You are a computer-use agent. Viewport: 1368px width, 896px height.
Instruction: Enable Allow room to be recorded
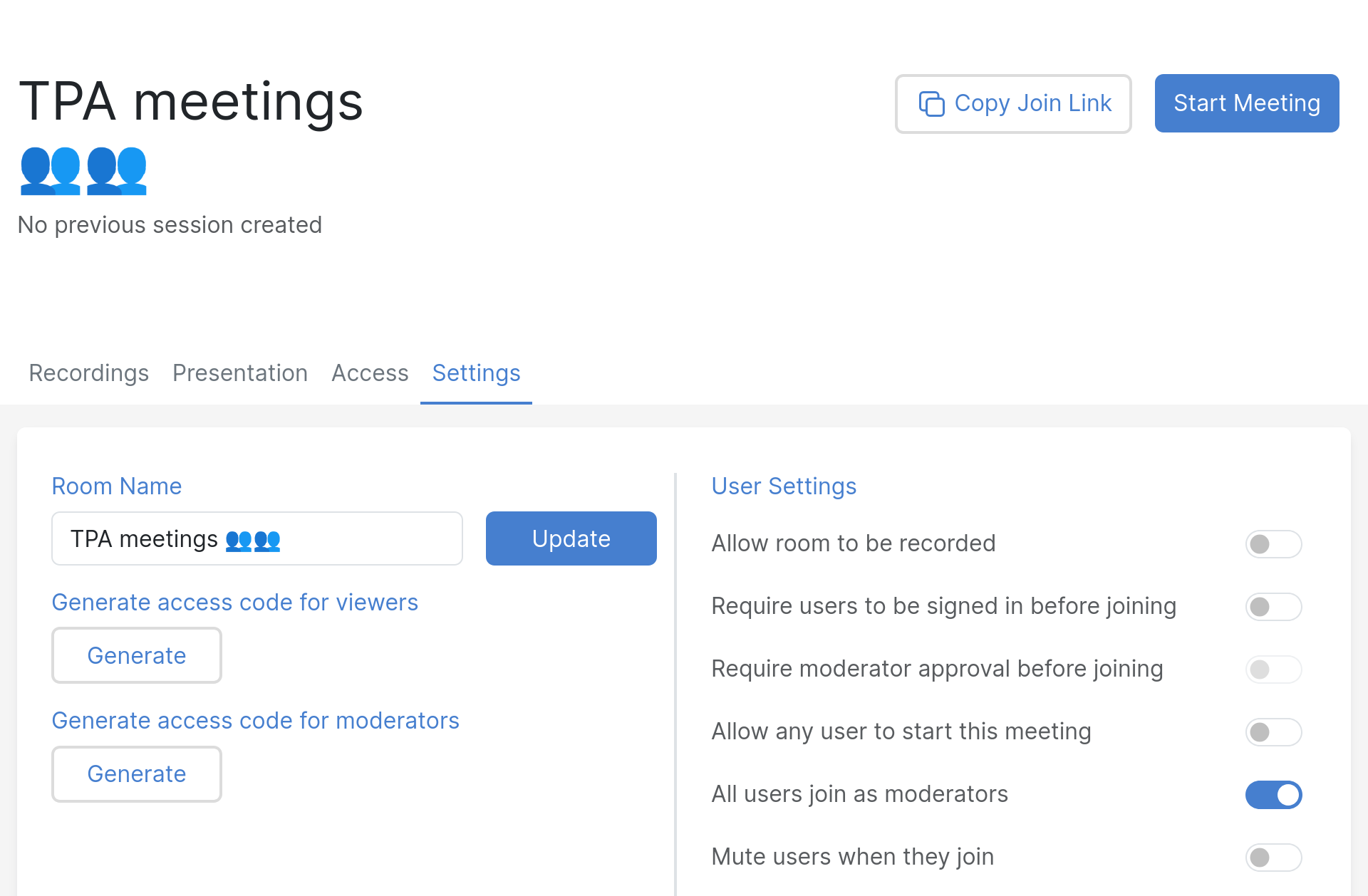(x=1273, y=543)
